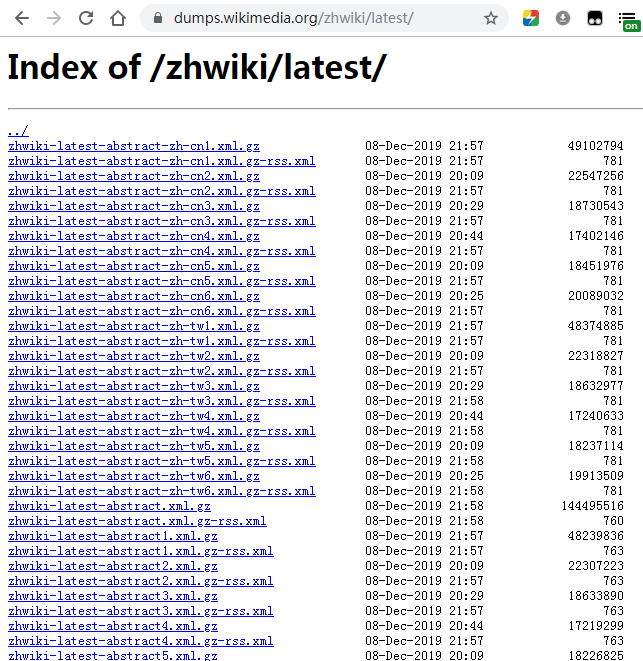643x661 pixels.
Task: Select file size 20089032
Action: 595,296
